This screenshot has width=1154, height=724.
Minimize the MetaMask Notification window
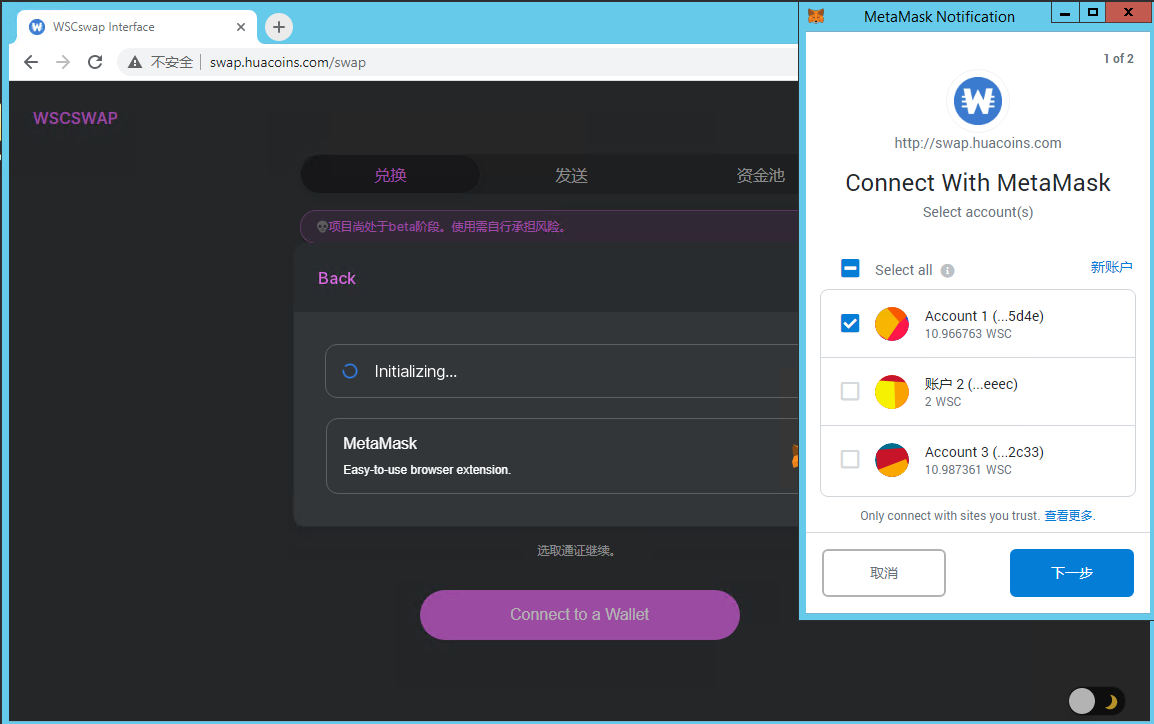coord(1064,13)
